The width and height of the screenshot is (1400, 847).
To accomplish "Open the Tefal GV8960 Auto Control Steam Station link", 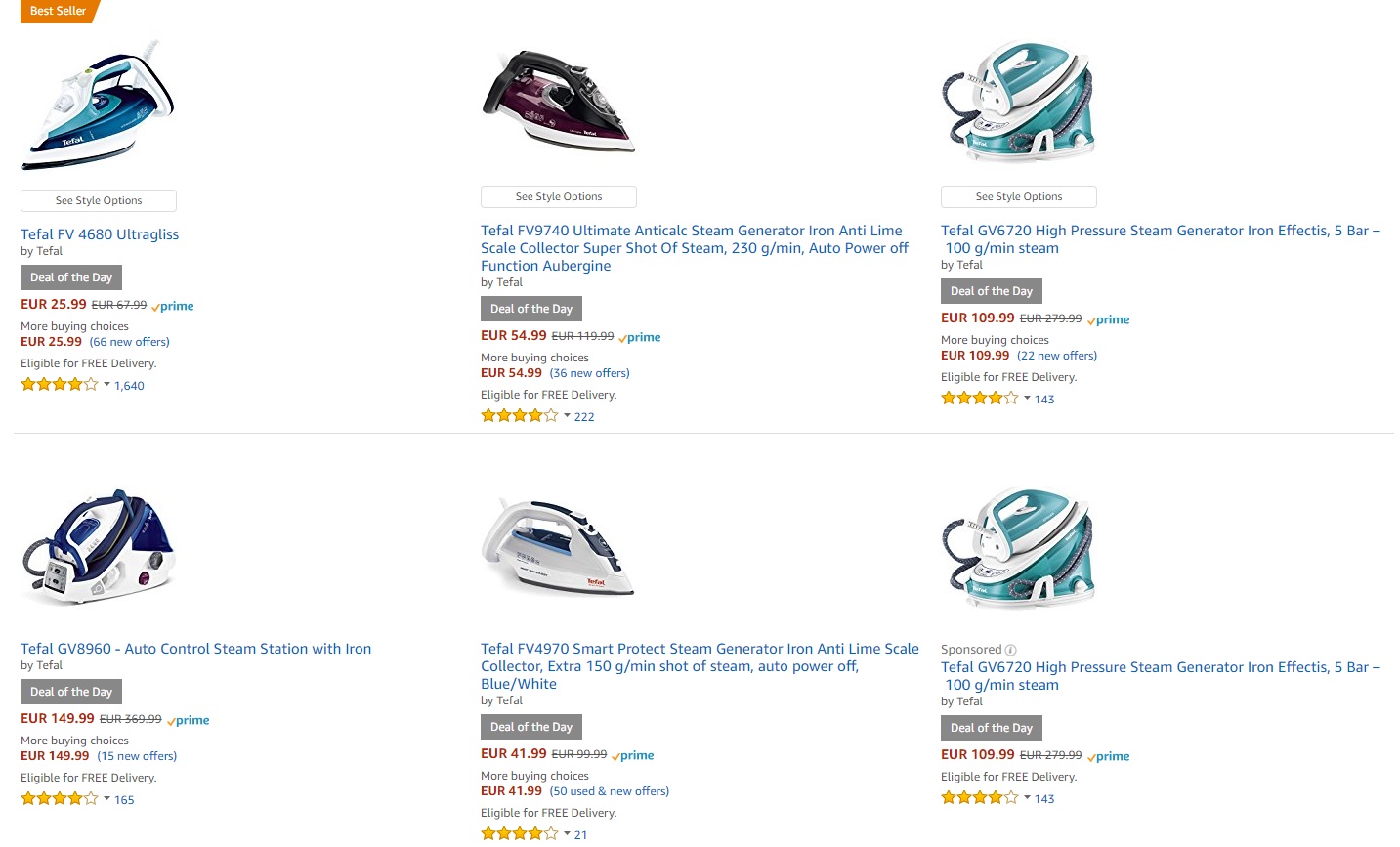I will [195, 649].
